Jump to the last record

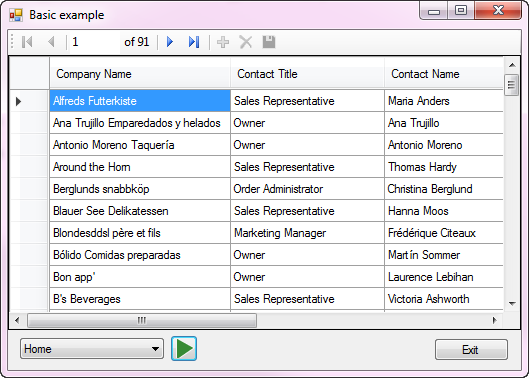[194, 42]
